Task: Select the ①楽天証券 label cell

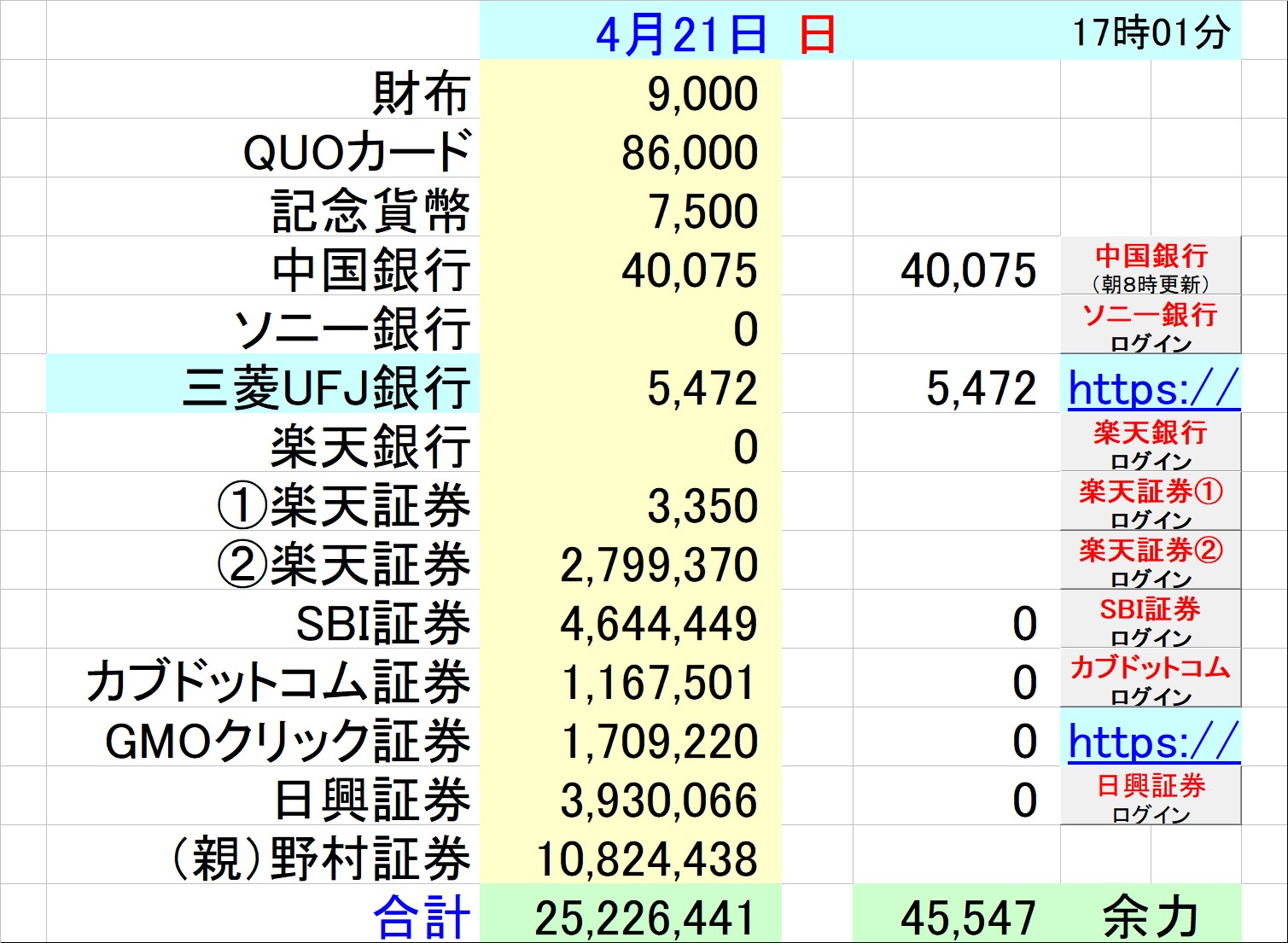Action: 263,501
